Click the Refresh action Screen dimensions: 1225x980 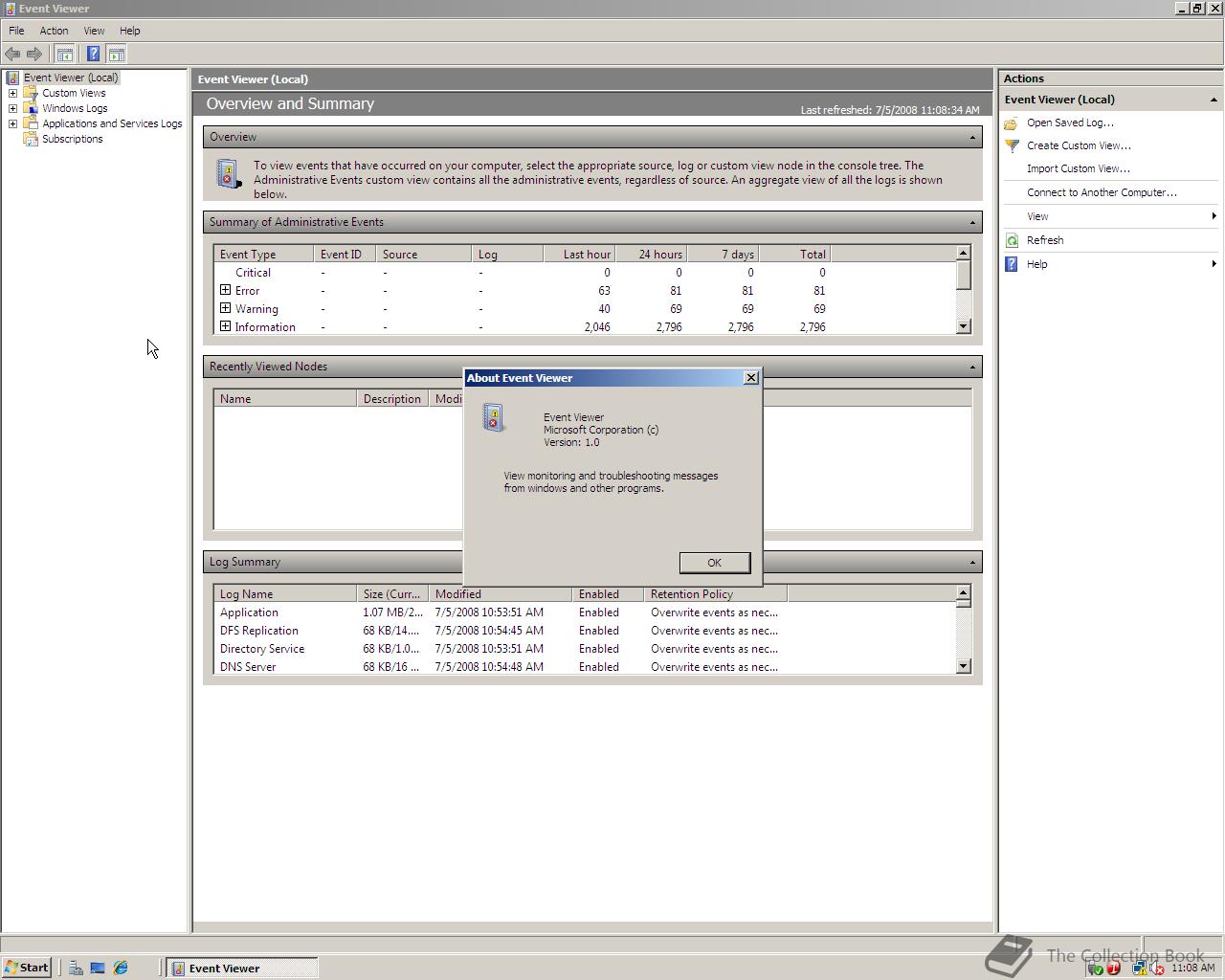(x=1045, y=240)
